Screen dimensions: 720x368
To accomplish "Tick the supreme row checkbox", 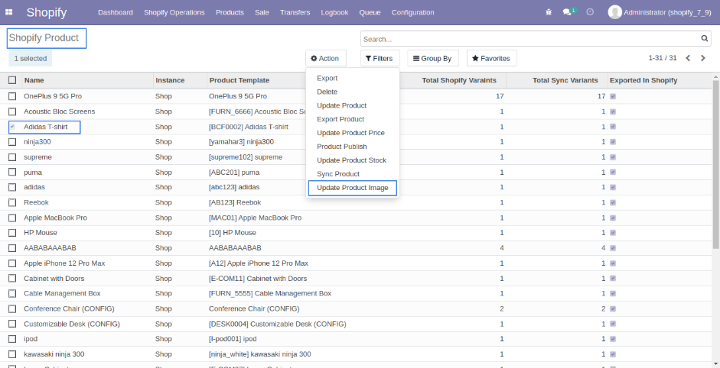I will coord(12,157).
